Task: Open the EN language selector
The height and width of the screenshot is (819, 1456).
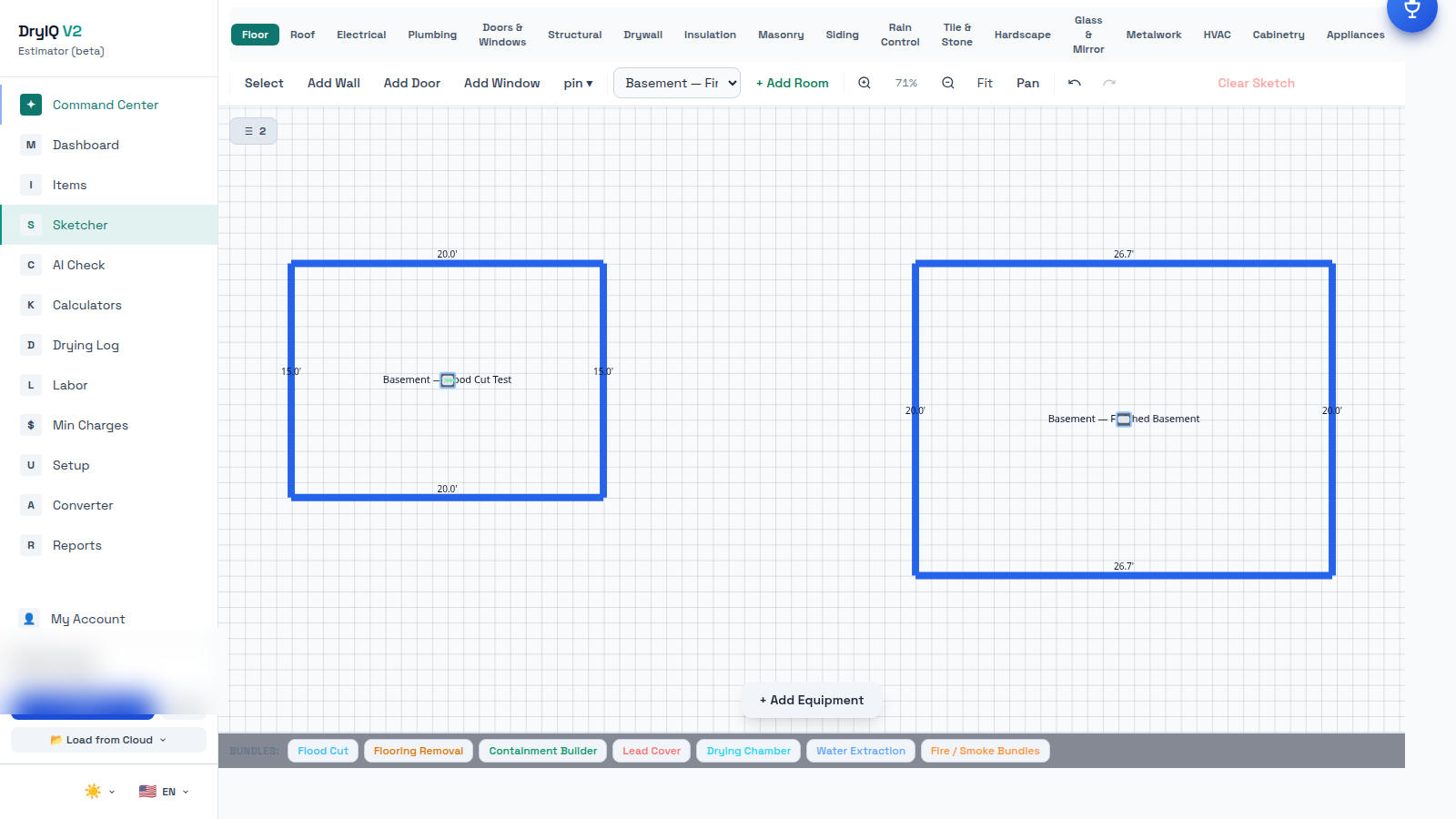Action: [164, 792]
